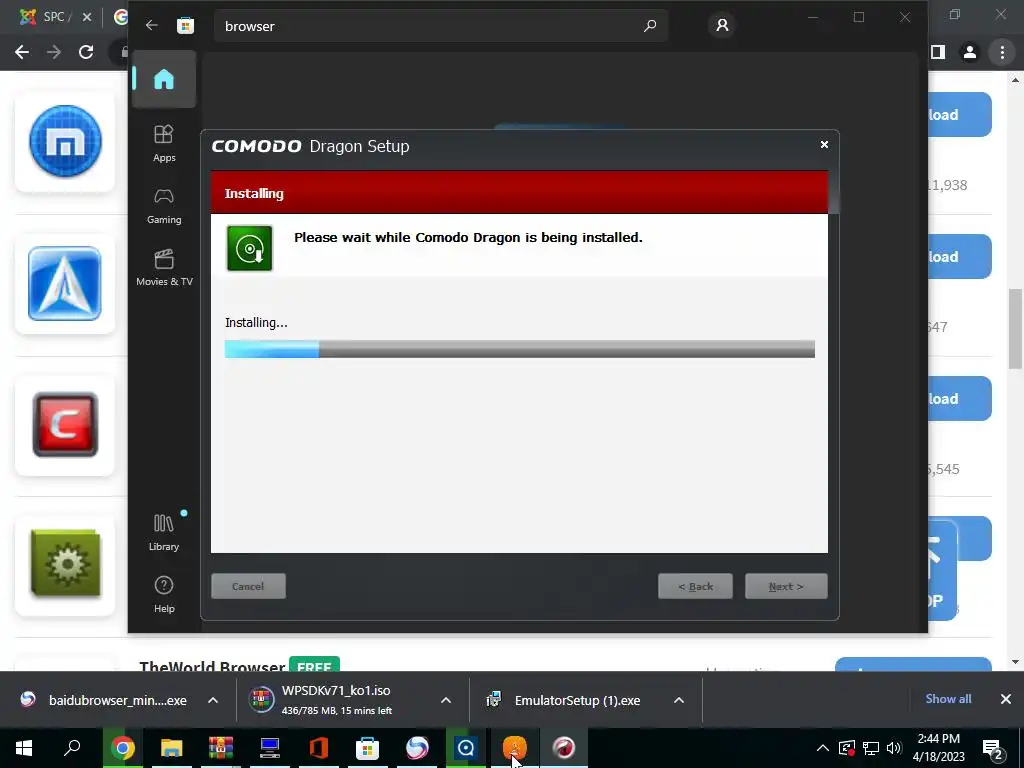Image resolution: width=1024 pixels, height=768 pixels.
Task: Click the installing progress bar
Action: pyautogui.click(x=520, y=349)
